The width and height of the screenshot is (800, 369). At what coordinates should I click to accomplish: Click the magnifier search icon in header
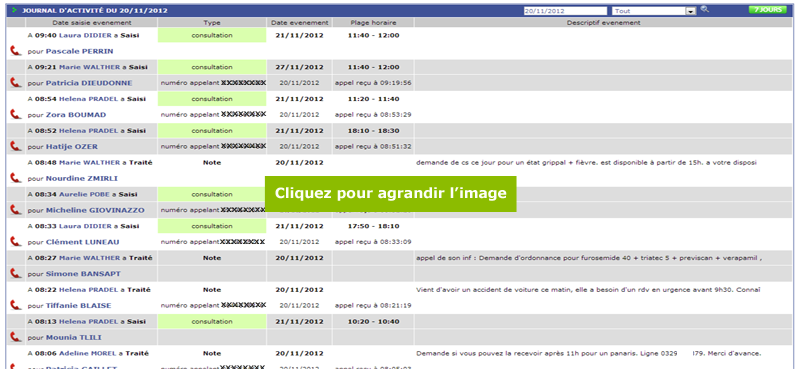(x=705, y=9)
